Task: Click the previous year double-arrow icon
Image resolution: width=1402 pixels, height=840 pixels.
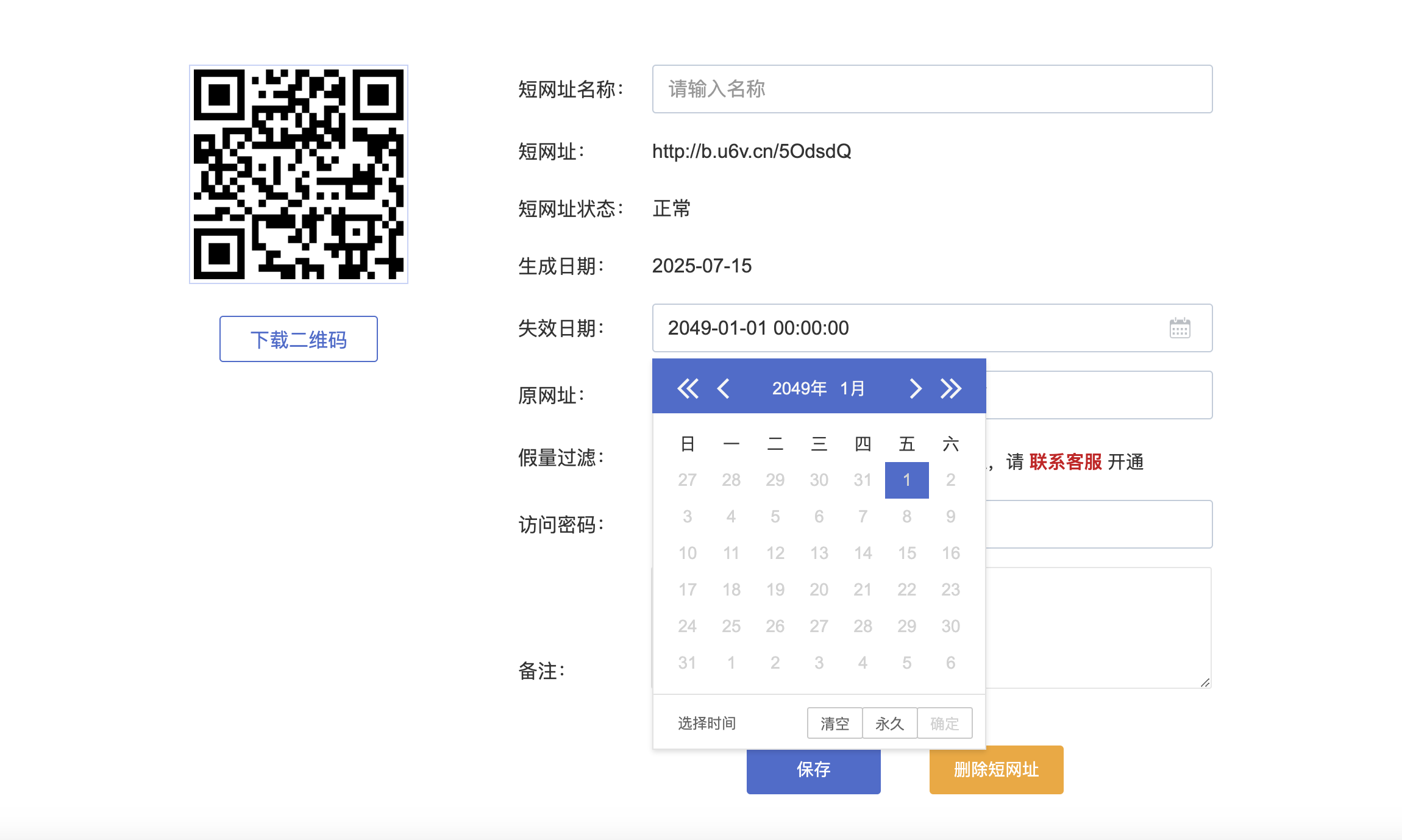Action: click(688, 388)
